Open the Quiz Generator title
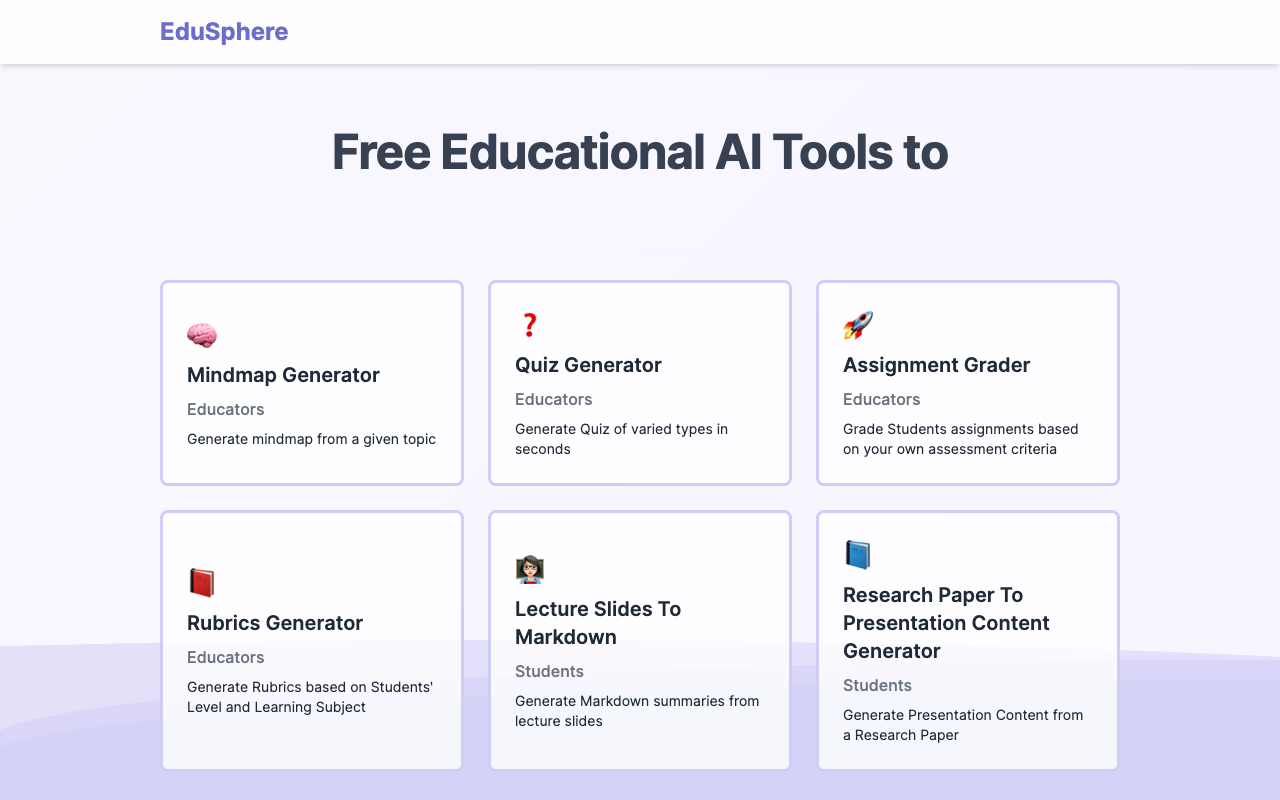The image size is (1280, 800). [x=588, y=365]
